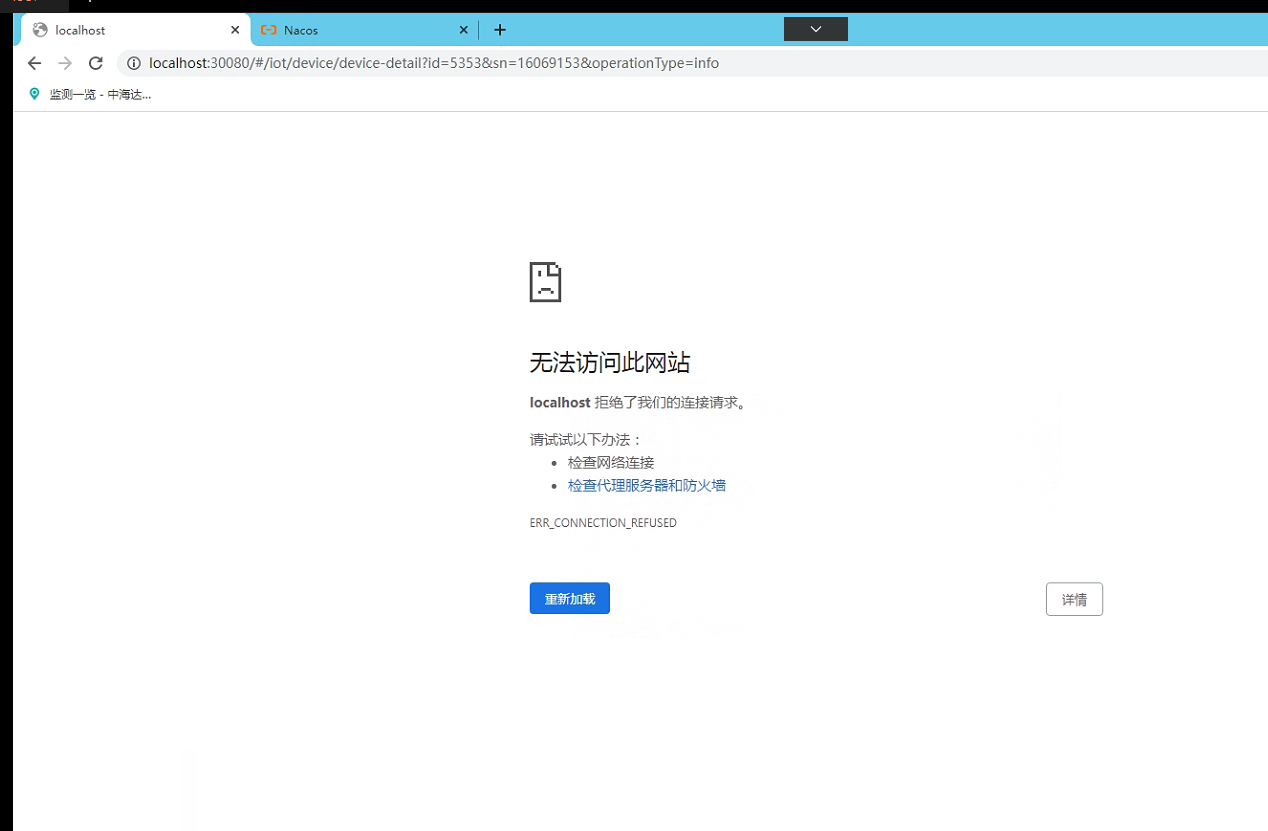
Task: Click the green pin icon on bookmarks bar
Action: (x=35, y=94)
